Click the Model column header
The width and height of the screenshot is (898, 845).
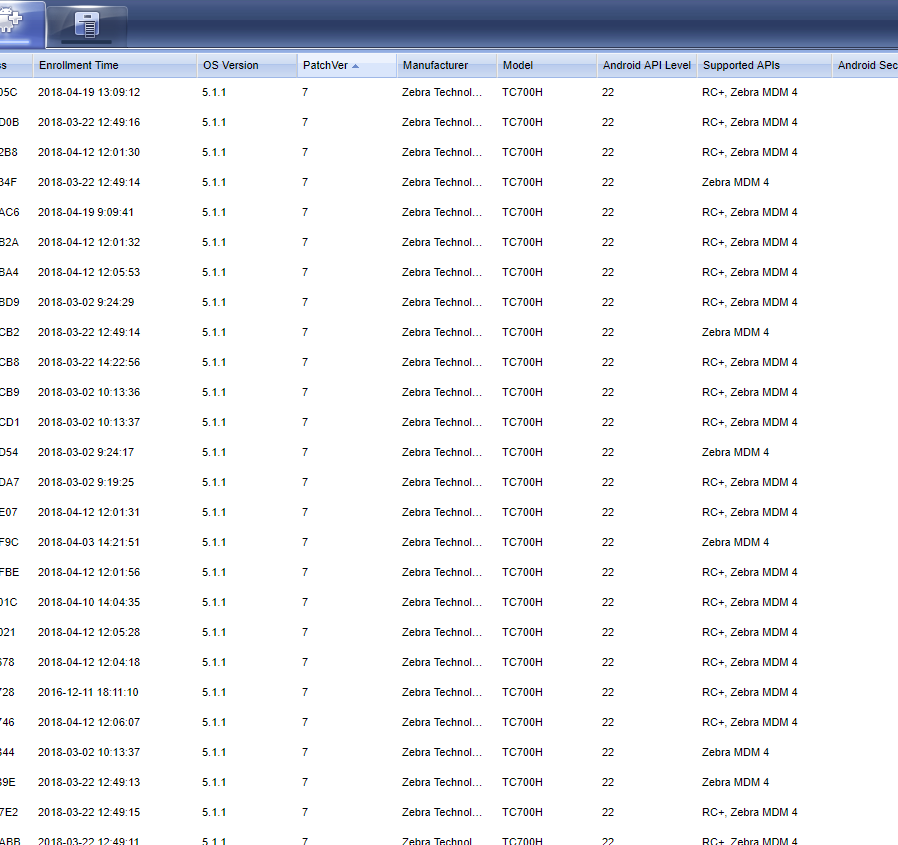(x=518, y=65)
